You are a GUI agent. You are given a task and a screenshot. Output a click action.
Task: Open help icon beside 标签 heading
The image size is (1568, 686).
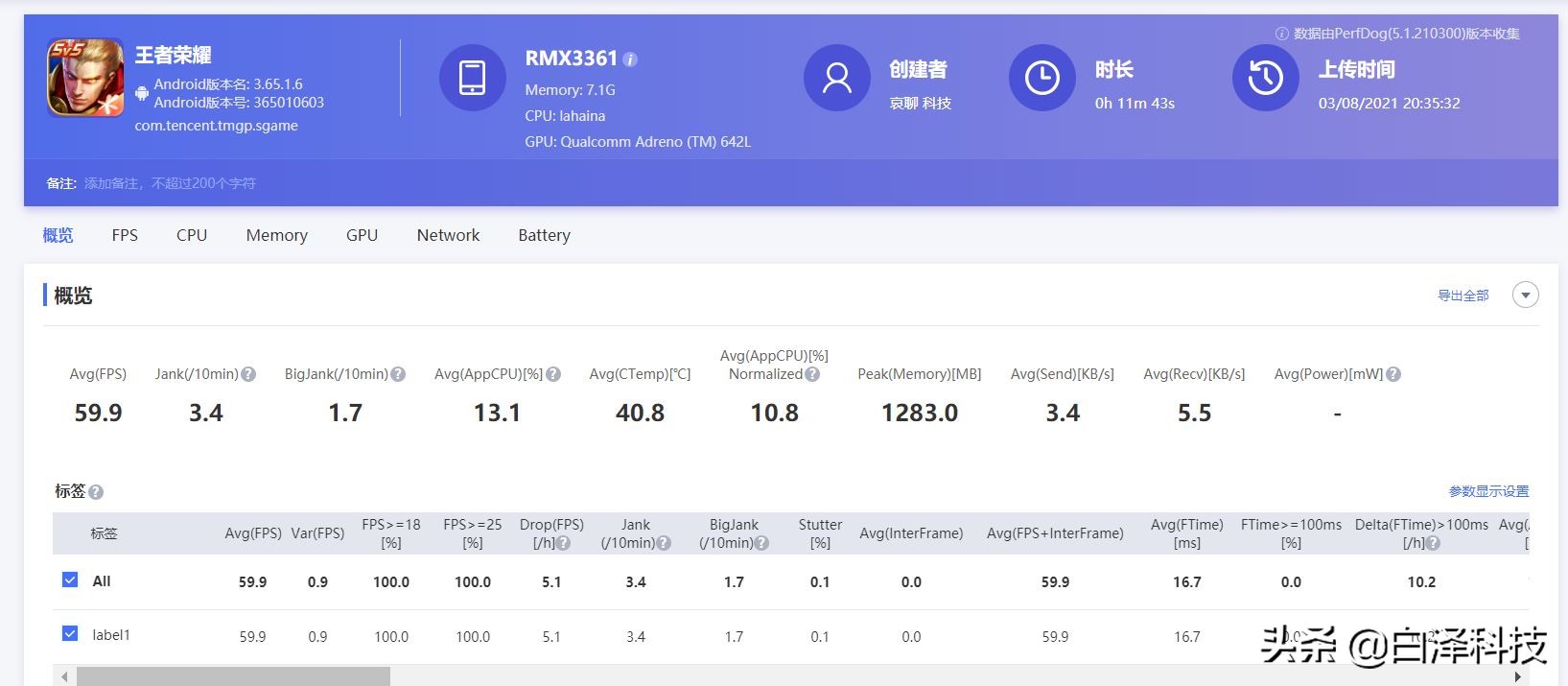96,492
